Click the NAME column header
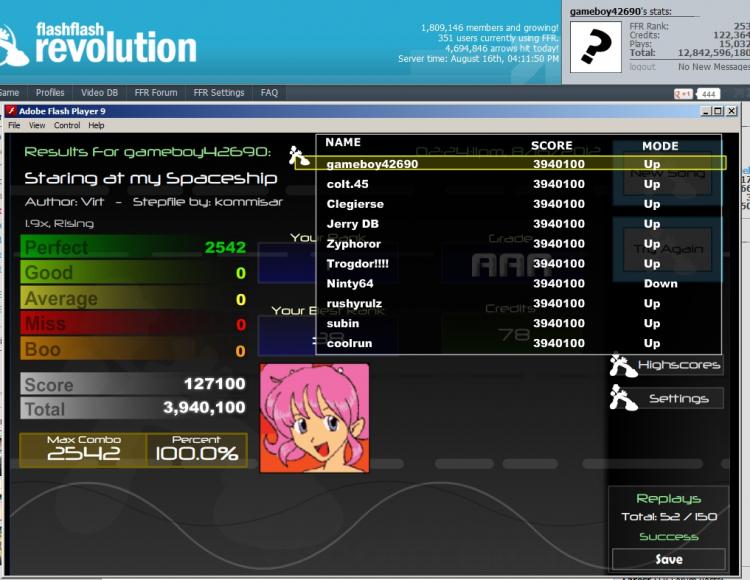Viewport: 750px width, 580px height. click(x=343, y=142)
